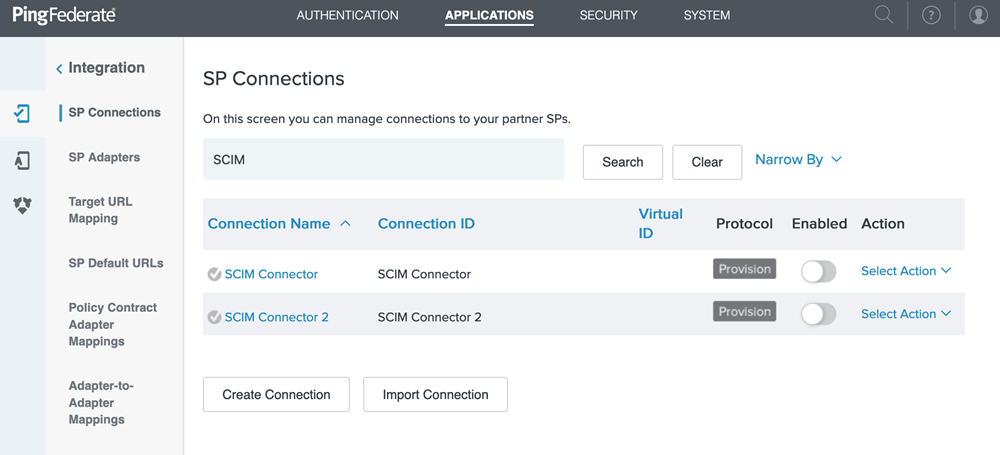Sort by Connection Name column header
1000x455 pixels.
coord(269,224)
